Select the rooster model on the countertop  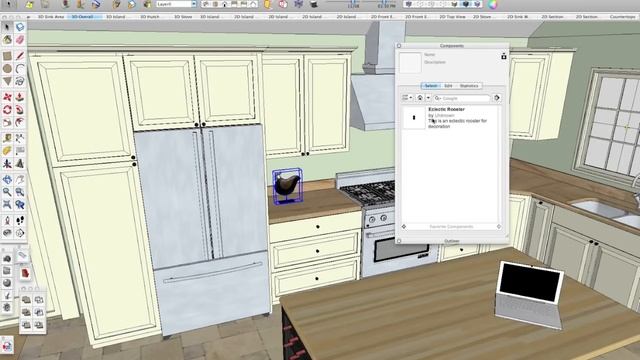click(x=287, y=187)
